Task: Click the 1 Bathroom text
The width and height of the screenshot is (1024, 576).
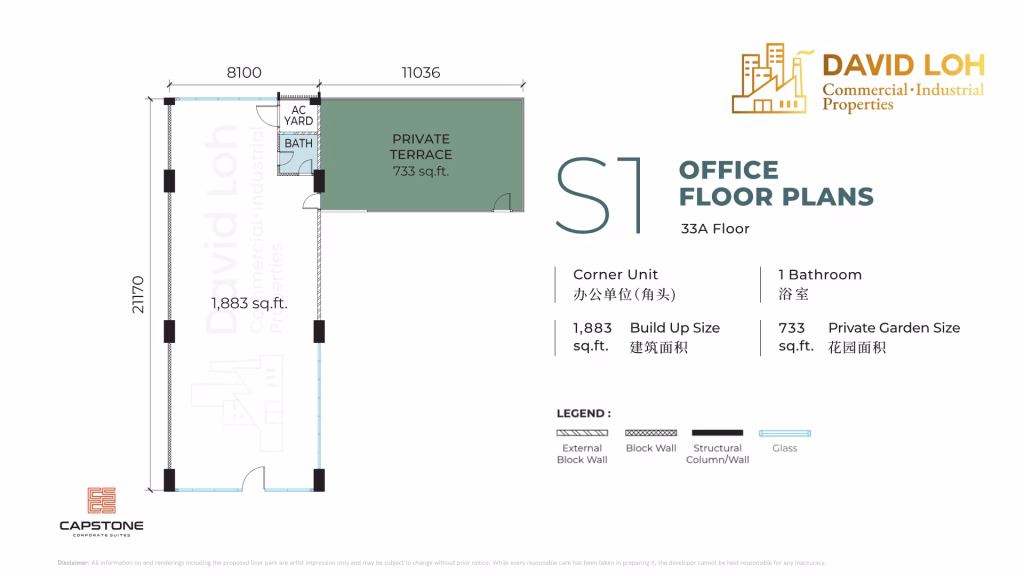Action: point(820,274)
